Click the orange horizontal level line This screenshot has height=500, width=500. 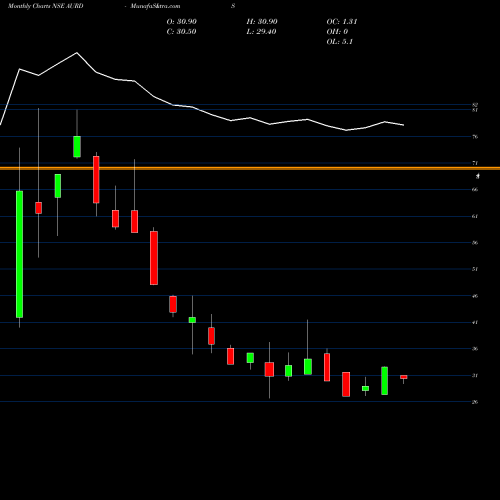pyautogui.click(x=250, y=168)
